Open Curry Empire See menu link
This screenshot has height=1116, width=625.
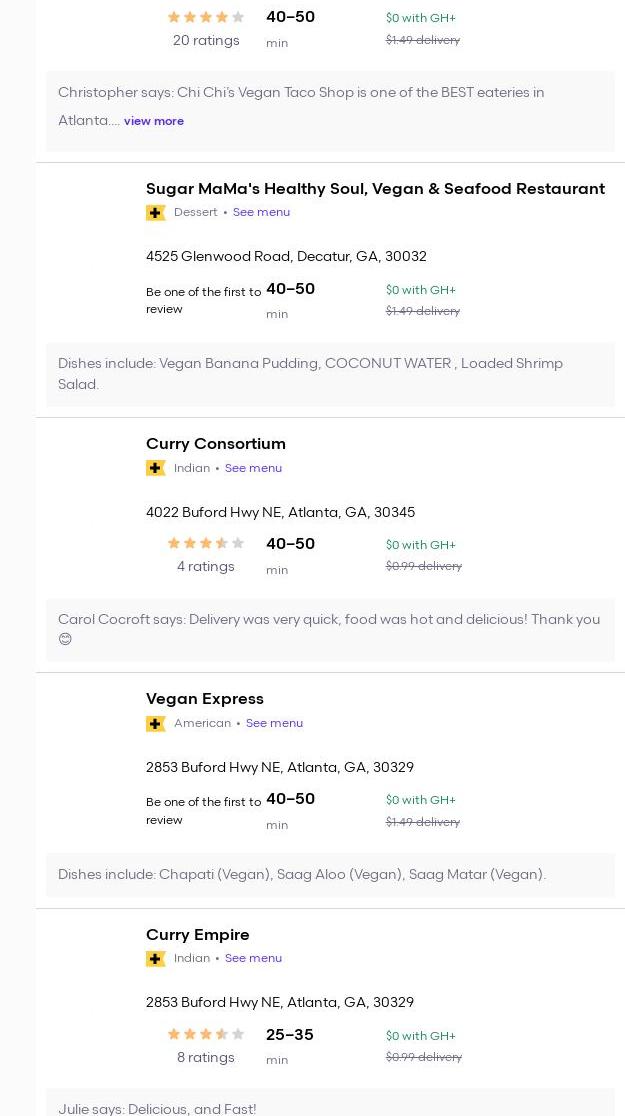[253, 958]
